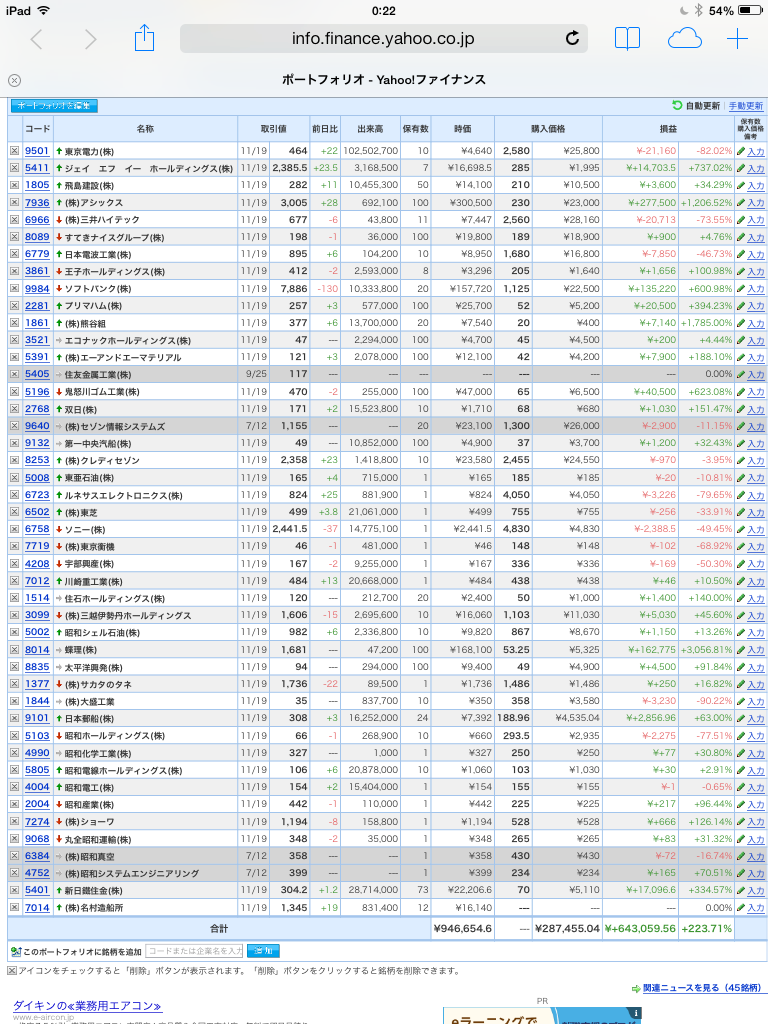
Task: Click the 購入価格 column header
Action: click(548, 129)
